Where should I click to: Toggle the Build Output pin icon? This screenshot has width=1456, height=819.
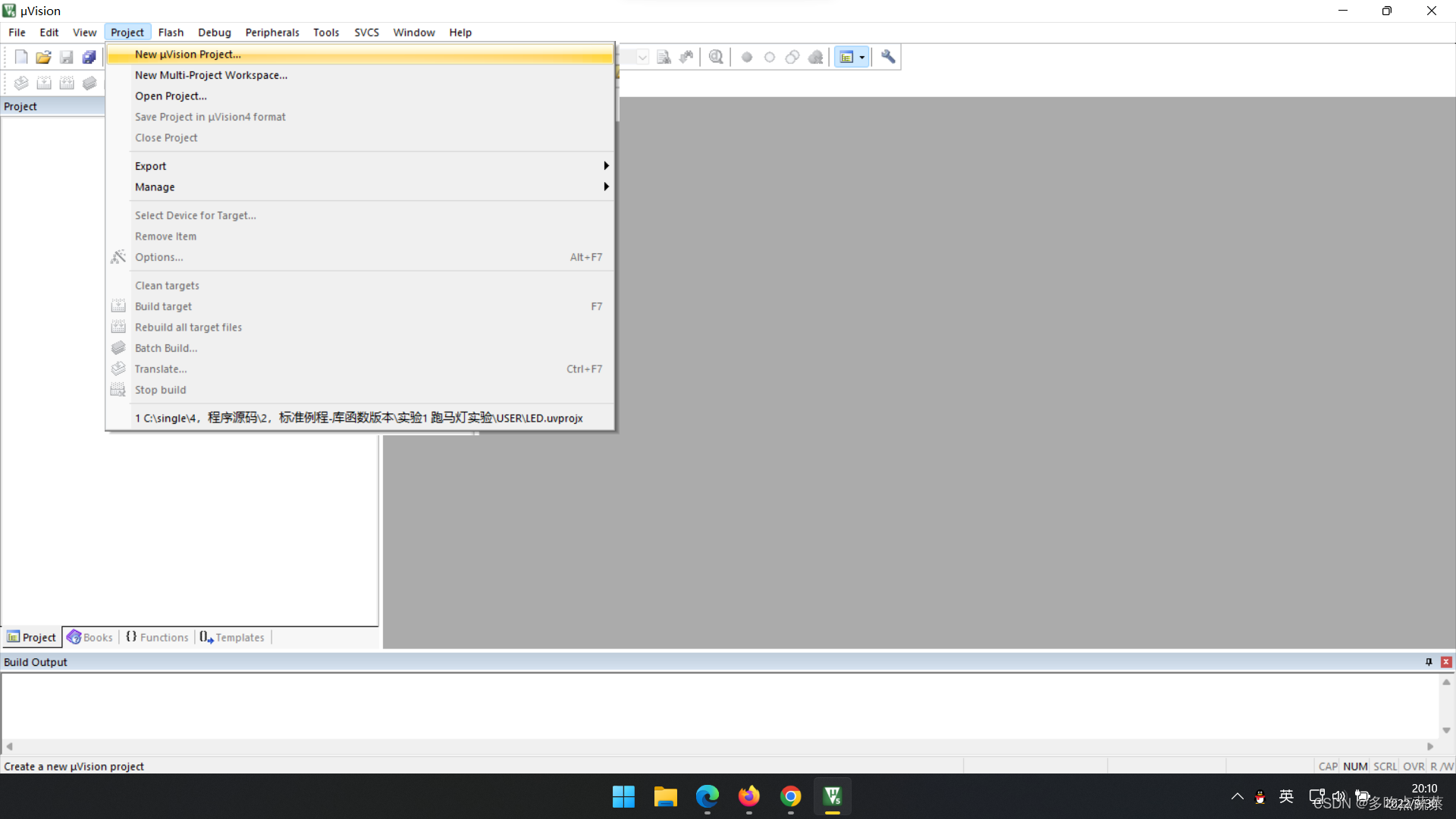pos(1429,662)
